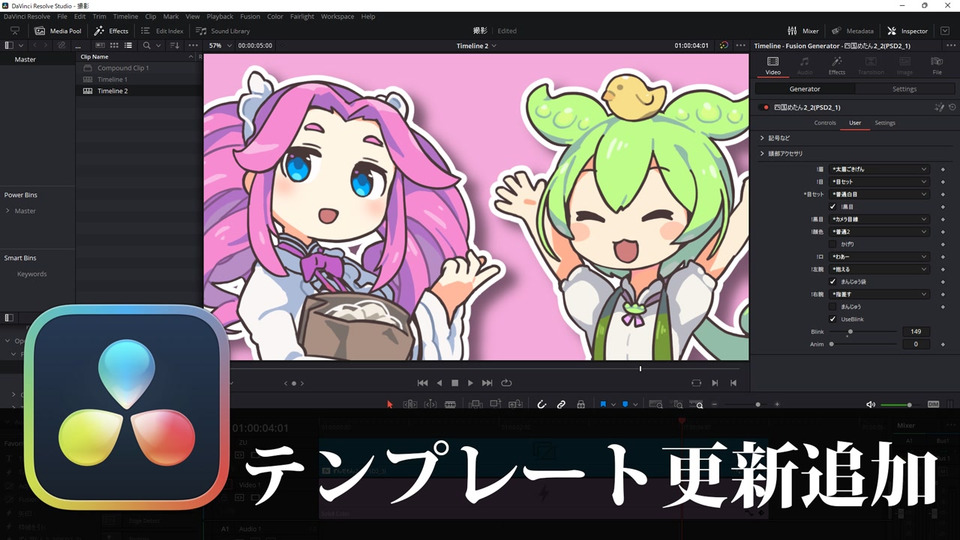Click the media pool sort icon
960x540 pixels.
point(174,45)
